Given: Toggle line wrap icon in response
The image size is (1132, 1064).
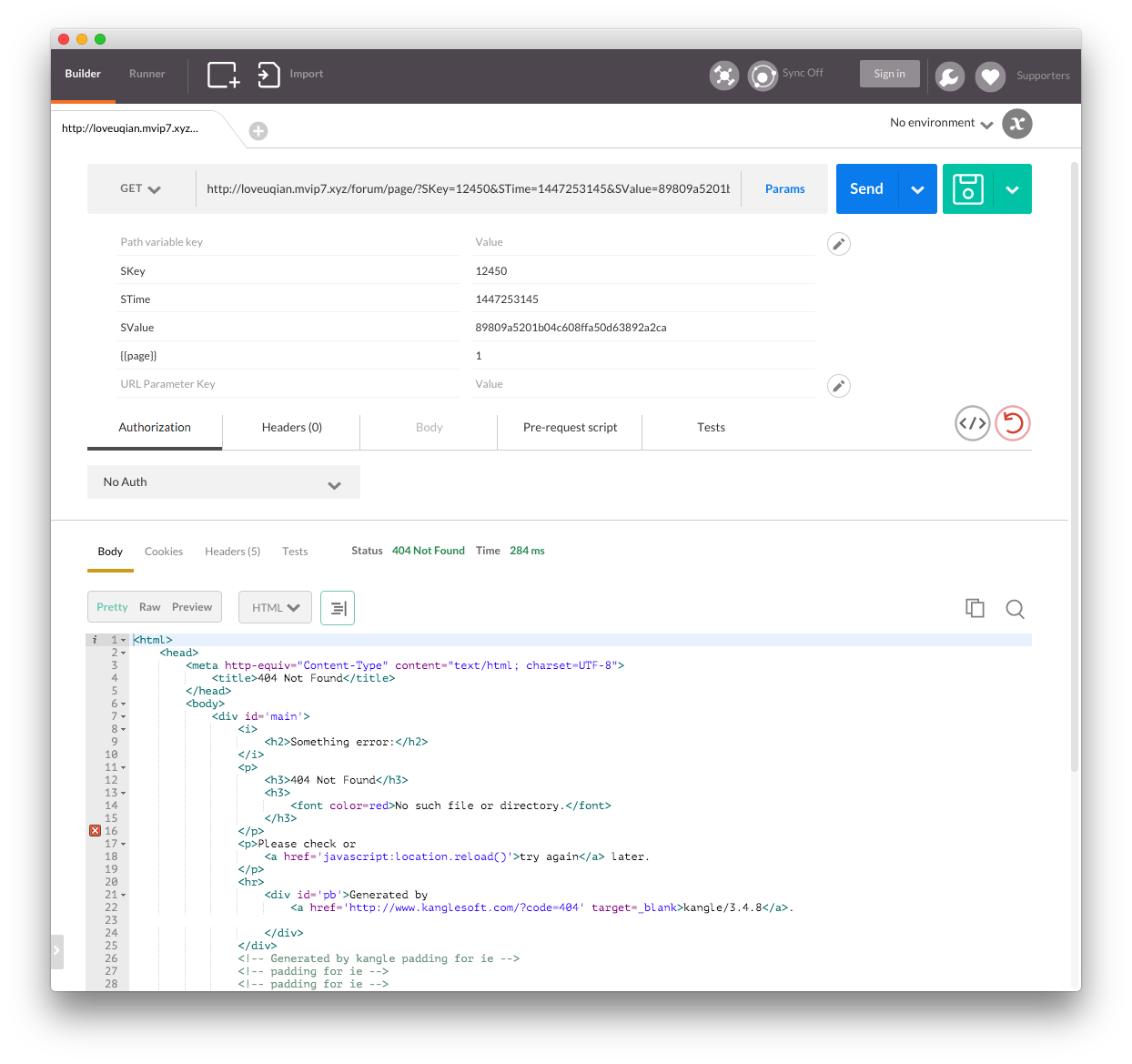Looking at the screenshot, I should tap(338, 608).
